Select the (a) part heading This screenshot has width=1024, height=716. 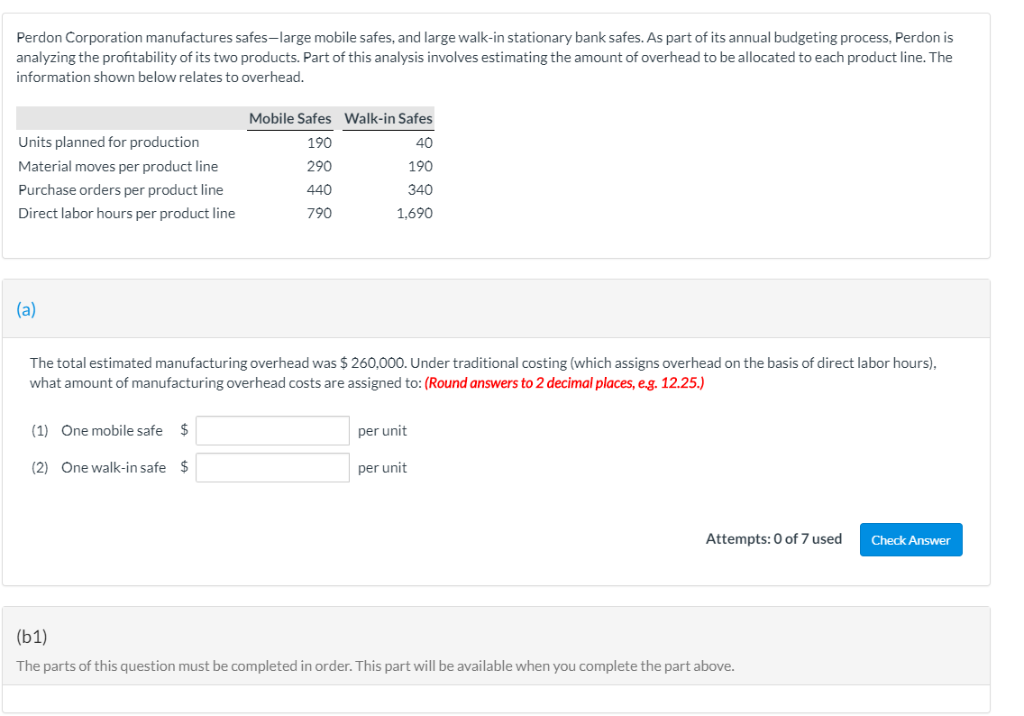pyautogui.click(x=26, y=309)
